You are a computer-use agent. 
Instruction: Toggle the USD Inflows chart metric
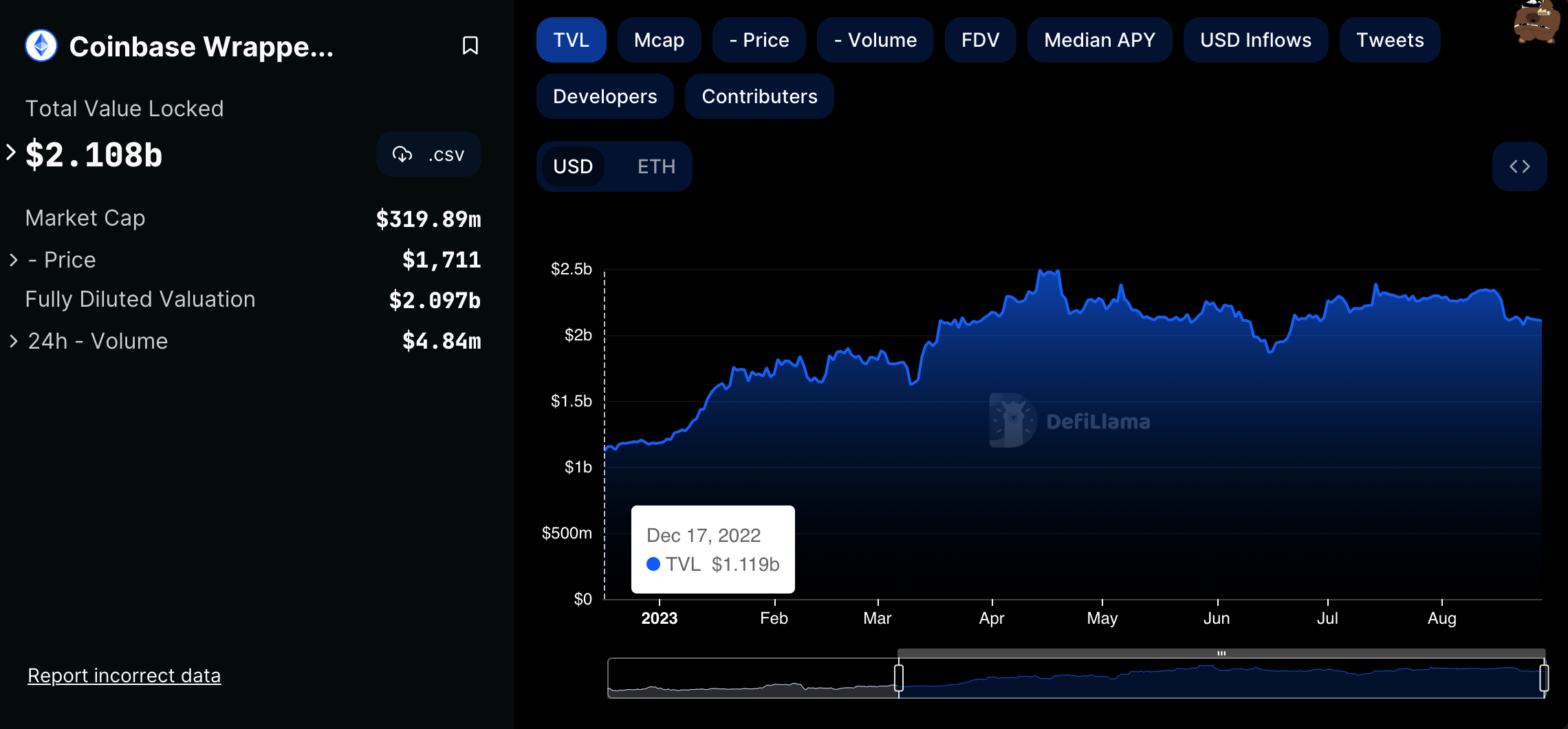(x=1256, y=40)
